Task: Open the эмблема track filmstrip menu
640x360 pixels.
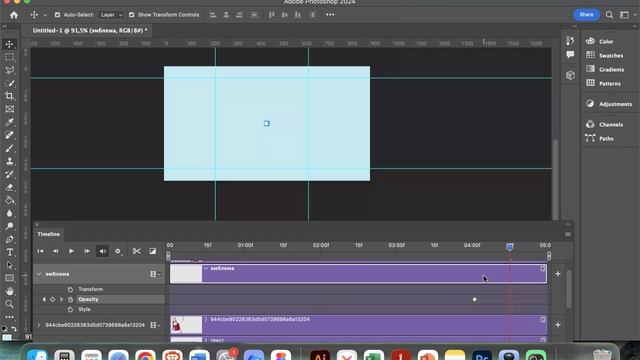Action: [155, 274]
